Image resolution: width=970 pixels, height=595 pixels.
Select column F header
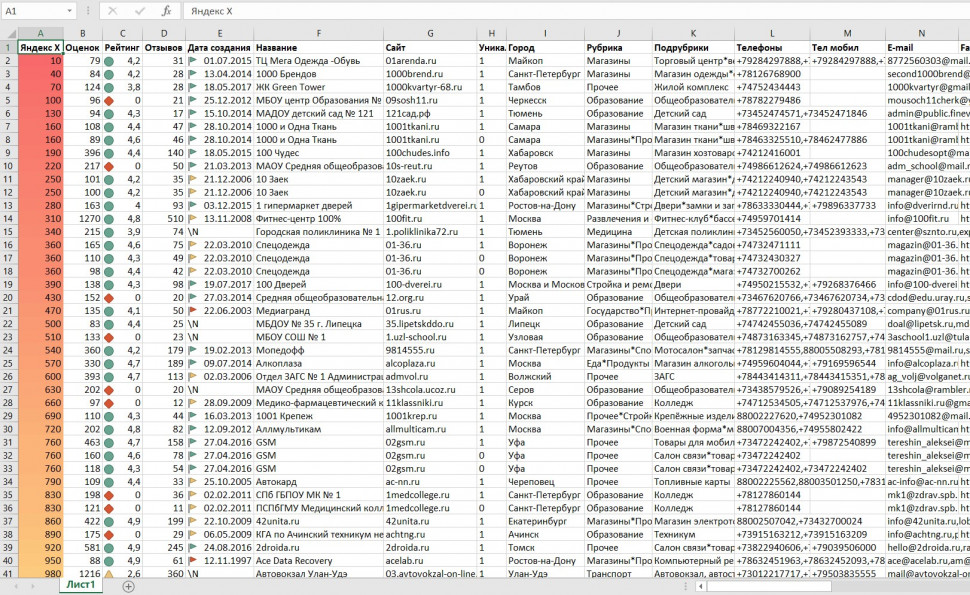pos(319,33)
